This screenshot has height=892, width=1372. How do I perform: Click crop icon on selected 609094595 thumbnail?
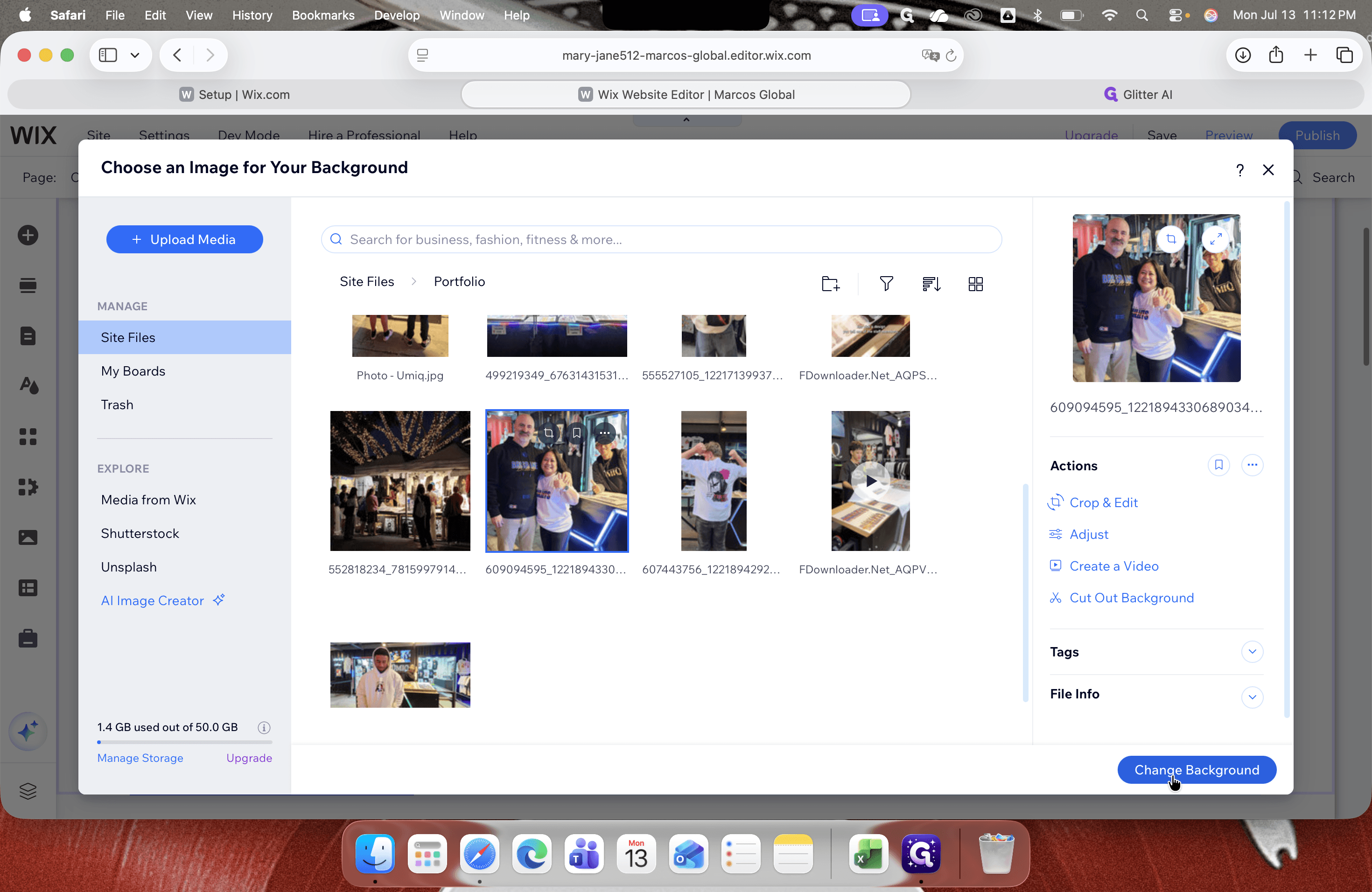pos(549,433)
